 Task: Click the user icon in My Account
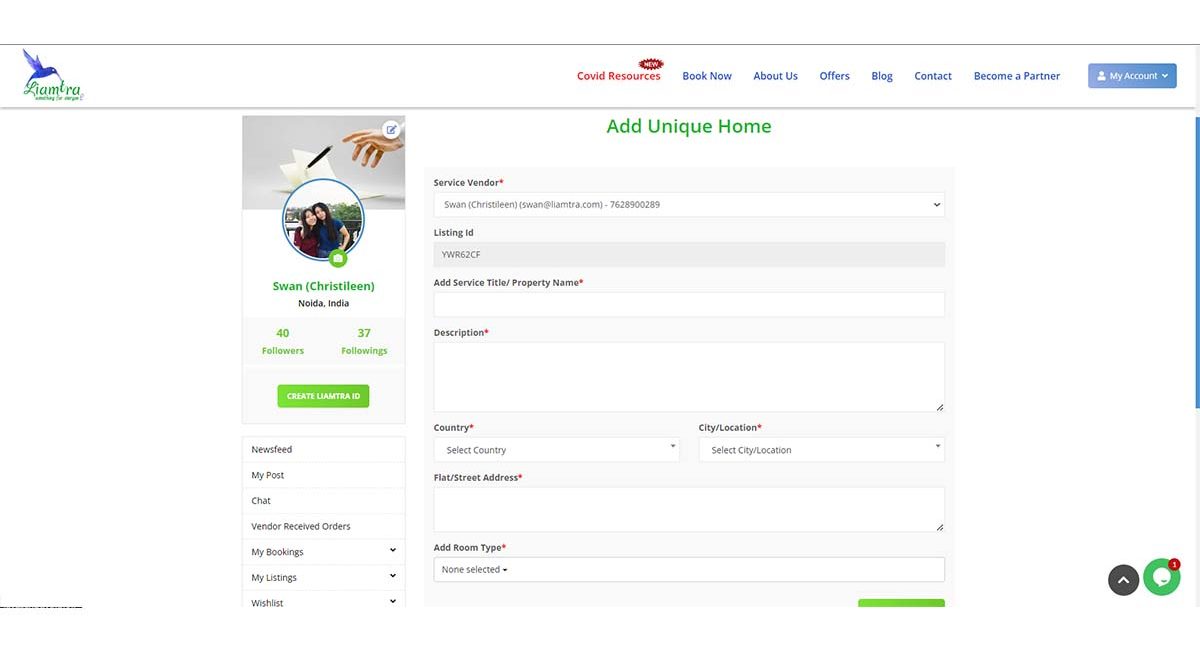[x=1101, y=76]
